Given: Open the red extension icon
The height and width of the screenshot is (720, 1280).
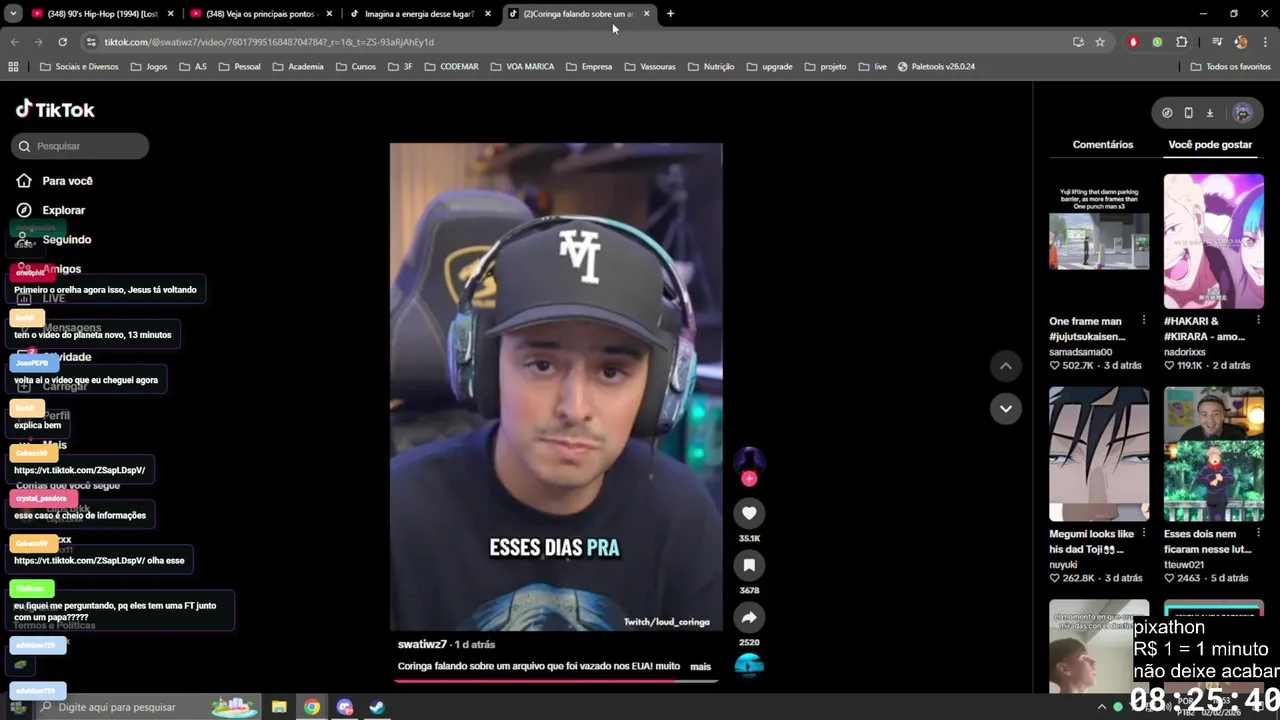Looking at the screenshot, I should point(1133,42).
